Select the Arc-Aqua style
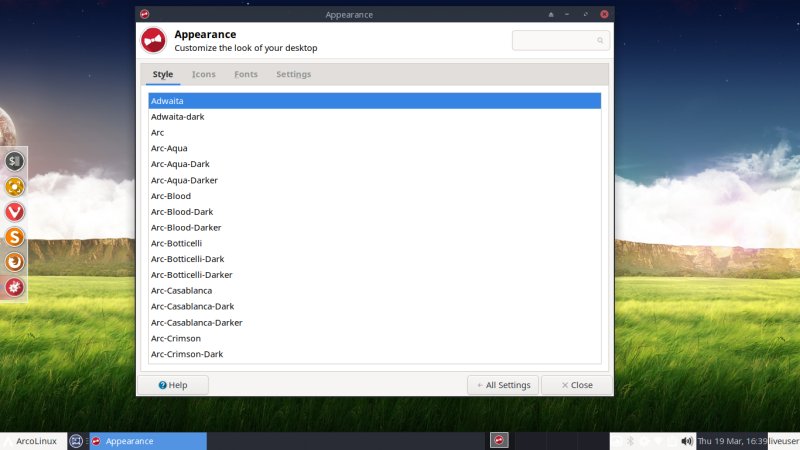The height and width of the screenshot is (450, 800). coord(374,148)
